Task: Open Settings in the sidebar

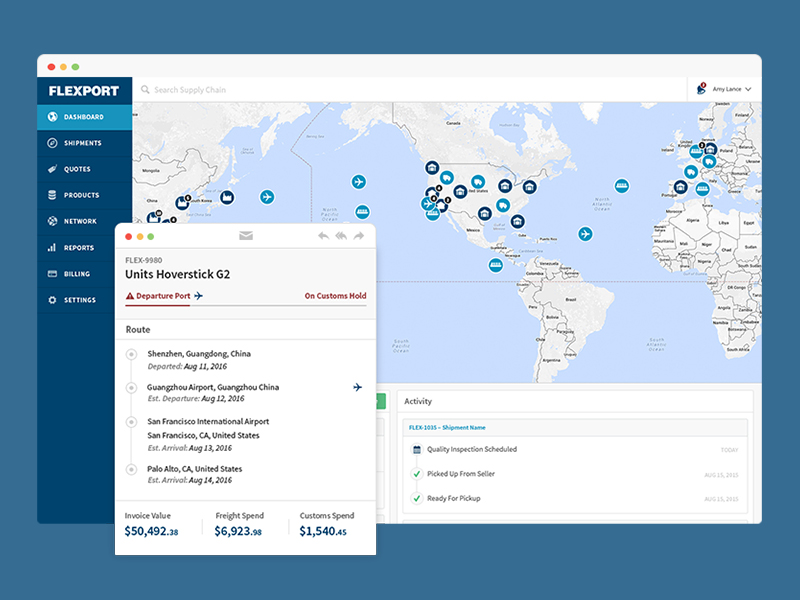Action: 77,299
